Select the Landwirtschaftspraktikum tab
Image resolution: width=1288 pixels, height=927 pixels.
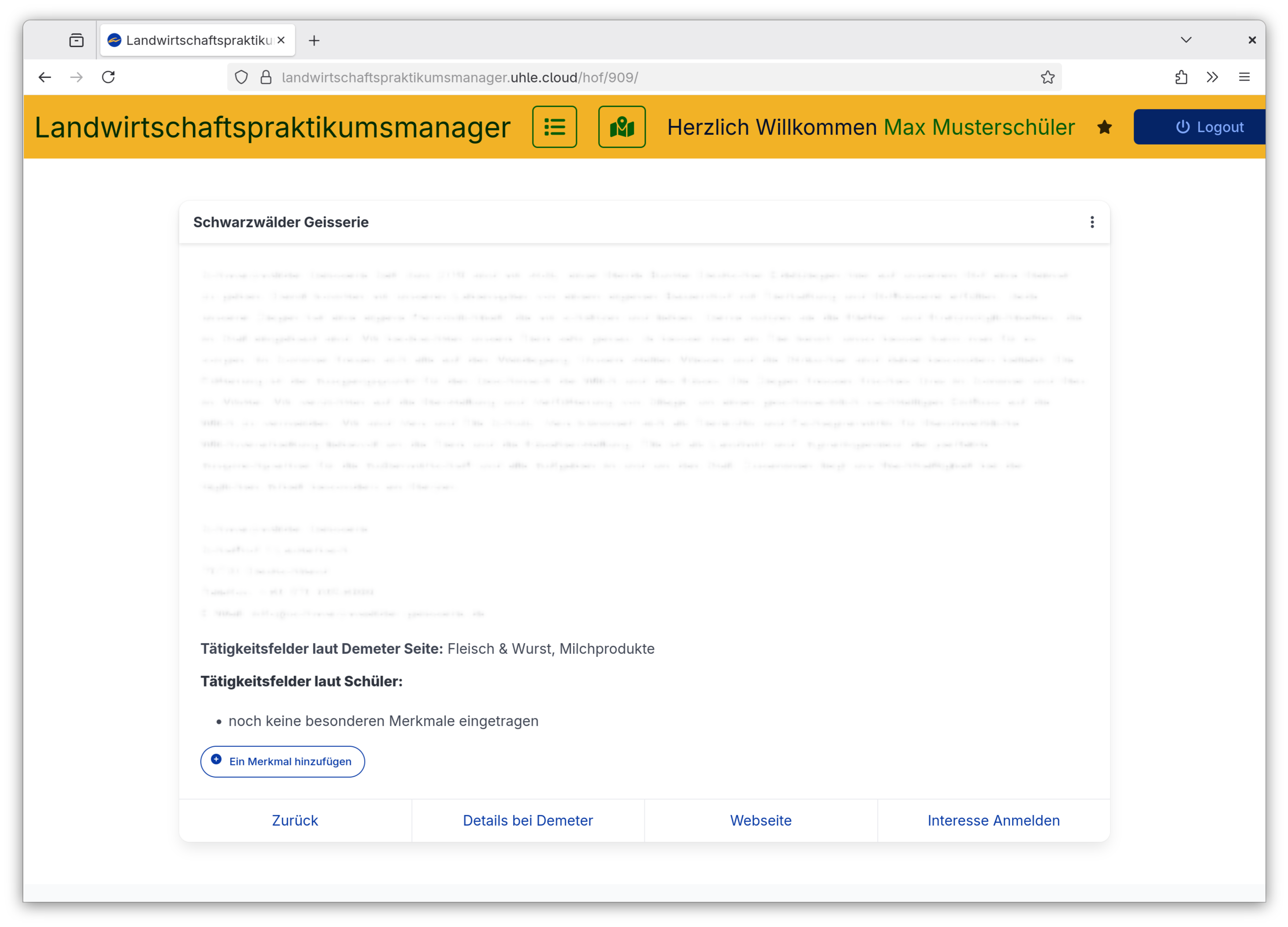193,40
